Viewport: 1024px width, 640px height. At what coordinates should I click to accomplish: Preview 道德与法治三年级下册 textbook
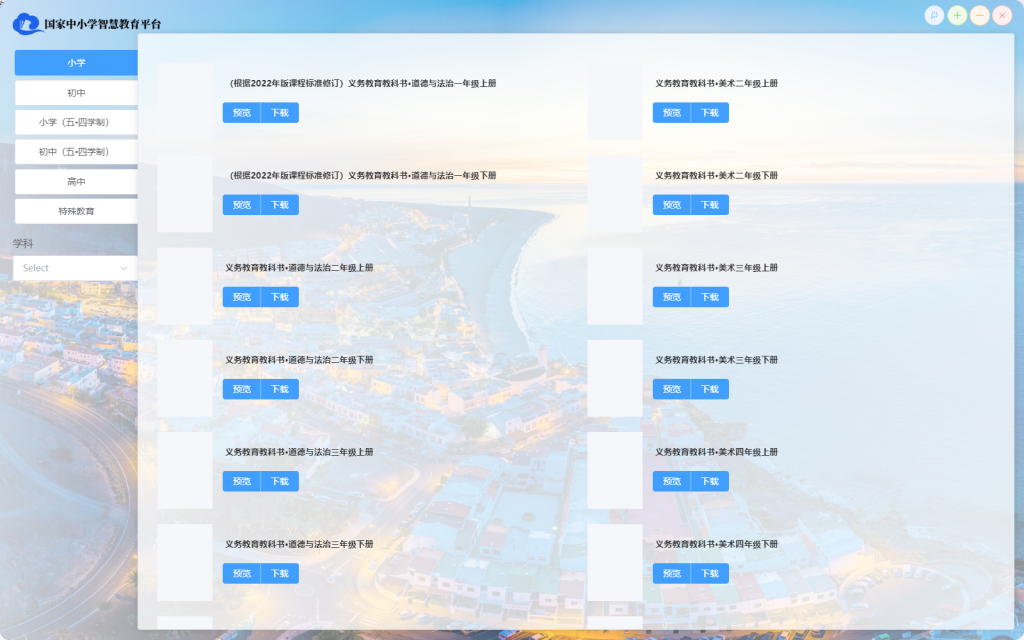tap(242, 574)
